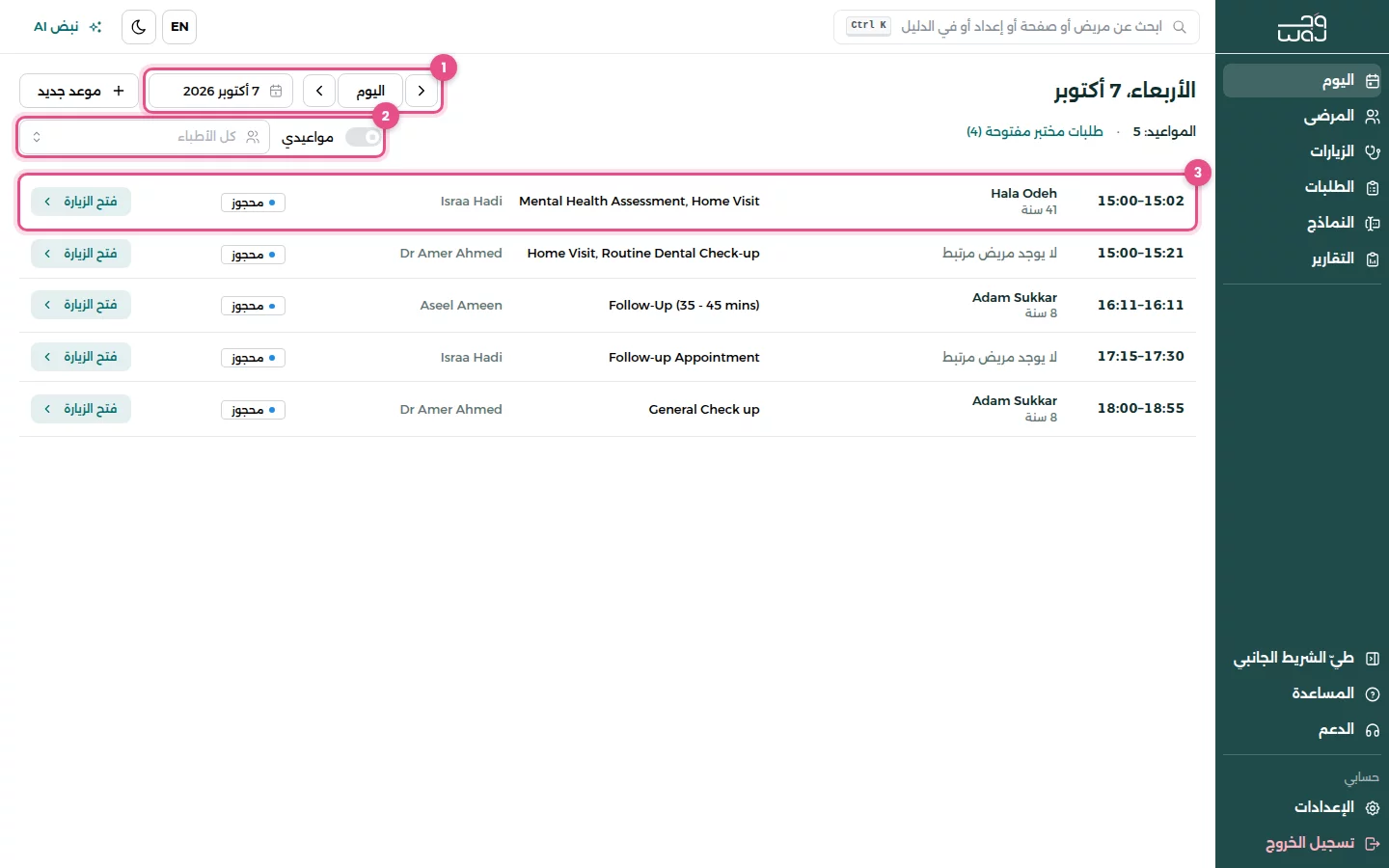Focus the patient search field
Image resolution: width=1389 pixels, height=868 pixels.
(x=1017, y=27)
